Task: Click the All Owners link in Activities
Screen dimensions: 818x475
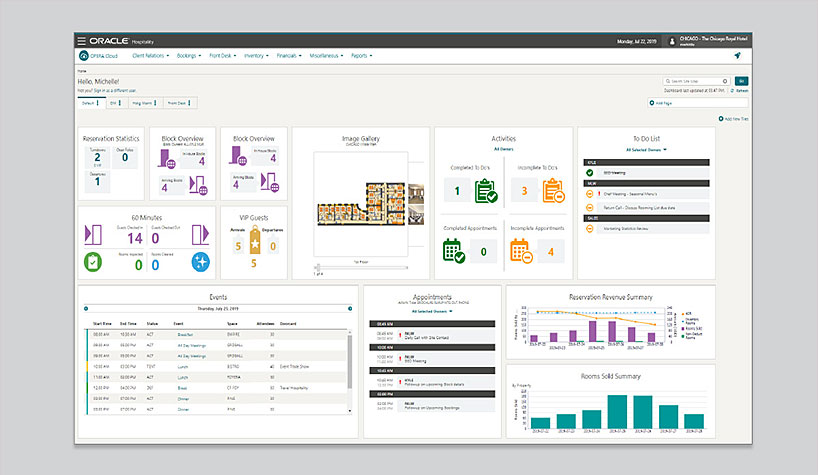Action: (503, 149)
